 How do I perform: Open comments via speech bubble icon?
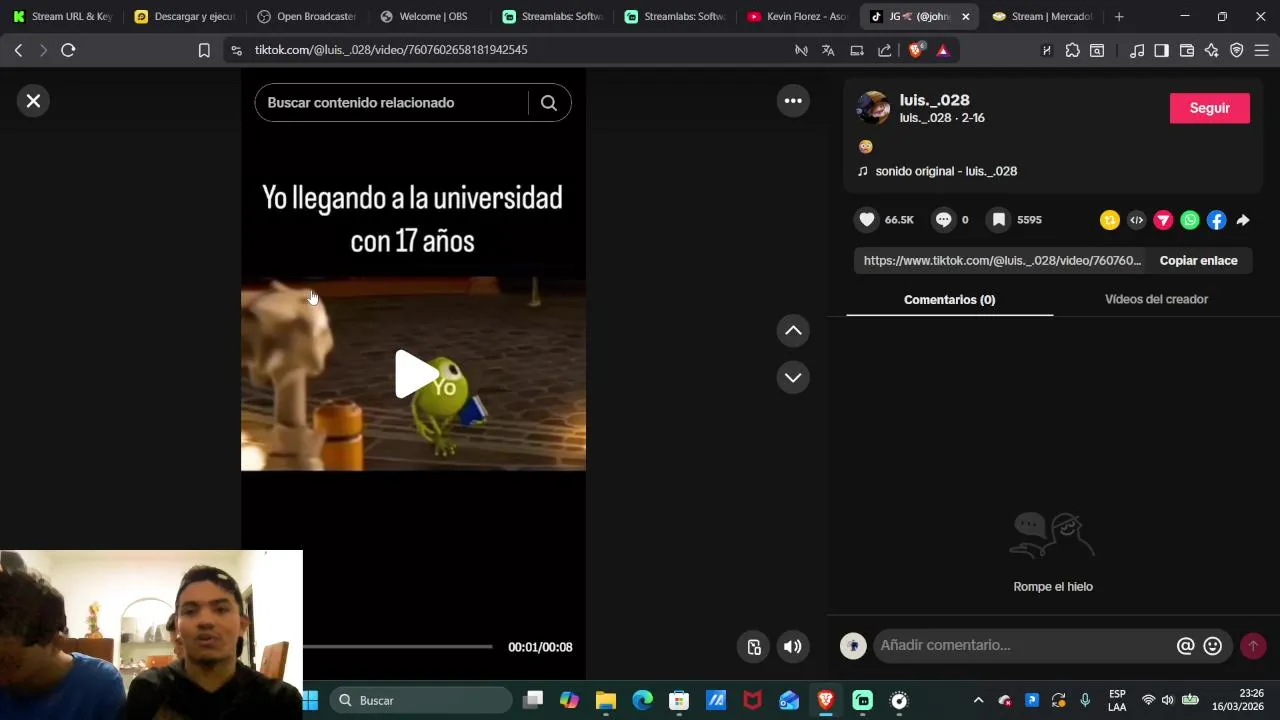click(943, 220)
